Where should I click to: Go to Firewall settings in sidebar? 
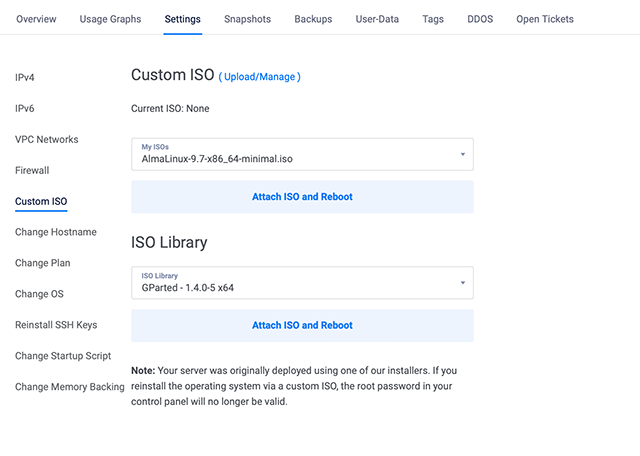click(32, 170)
